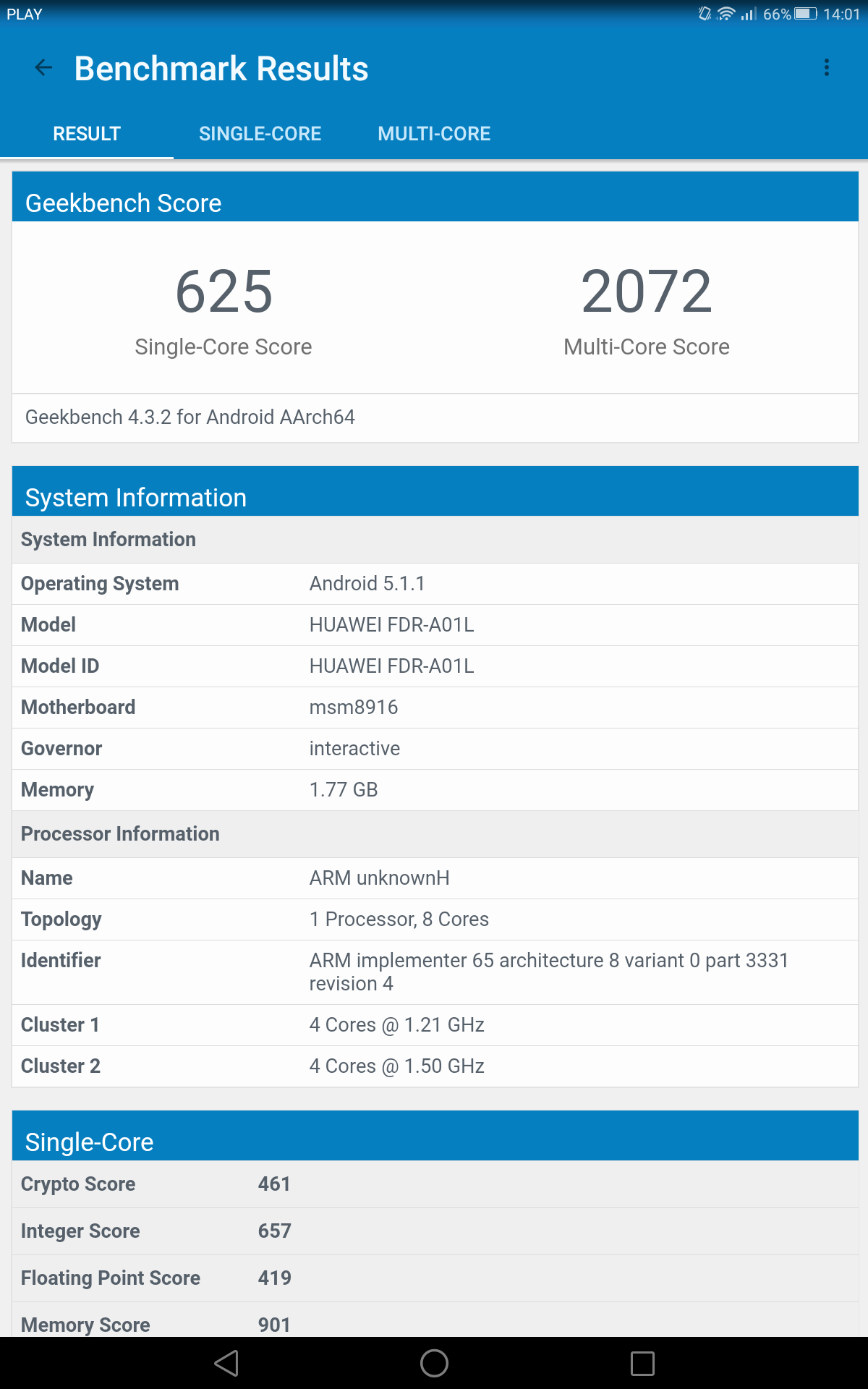This screenshot has height=1389, width=868.
Task: Tap the blue System Information section header
Action: 435,491
